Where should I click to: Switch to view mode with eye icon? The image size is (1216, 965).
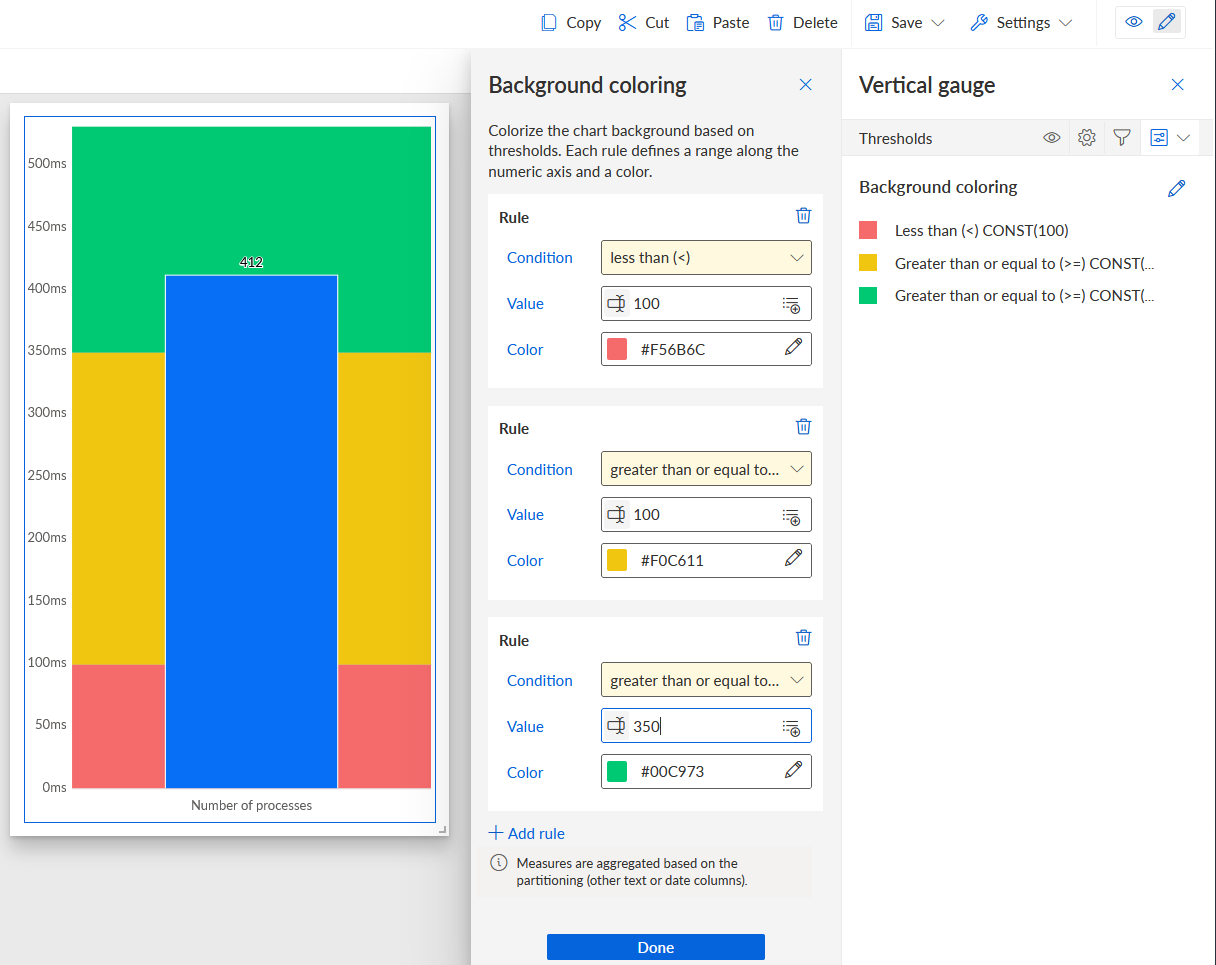[x=1134, y=22]
